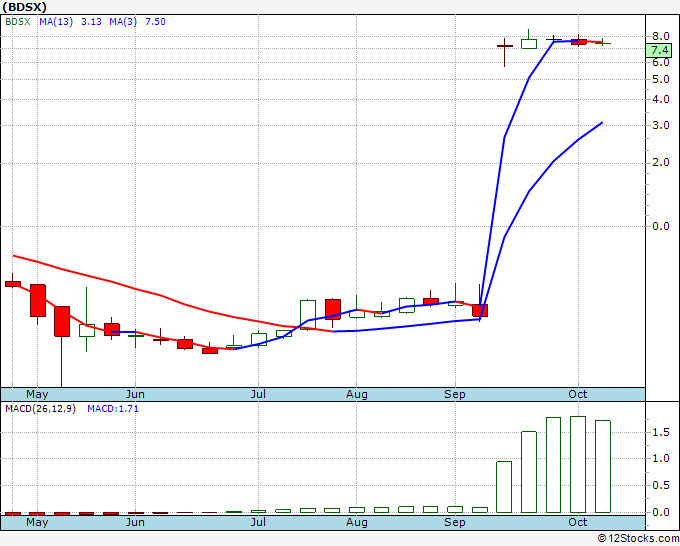Click Jun on the price chart time axis
The height and width of the screenshot is (546, 680).
[x=135, y=394]
